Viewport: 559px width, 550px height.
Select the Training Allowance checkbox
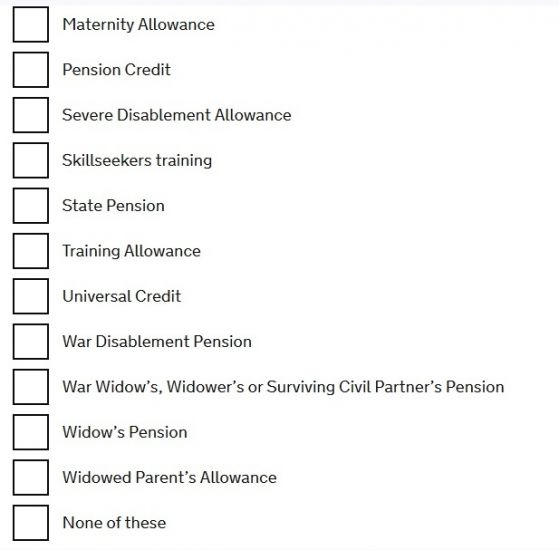pyautogui.click(x=31, y=251)
